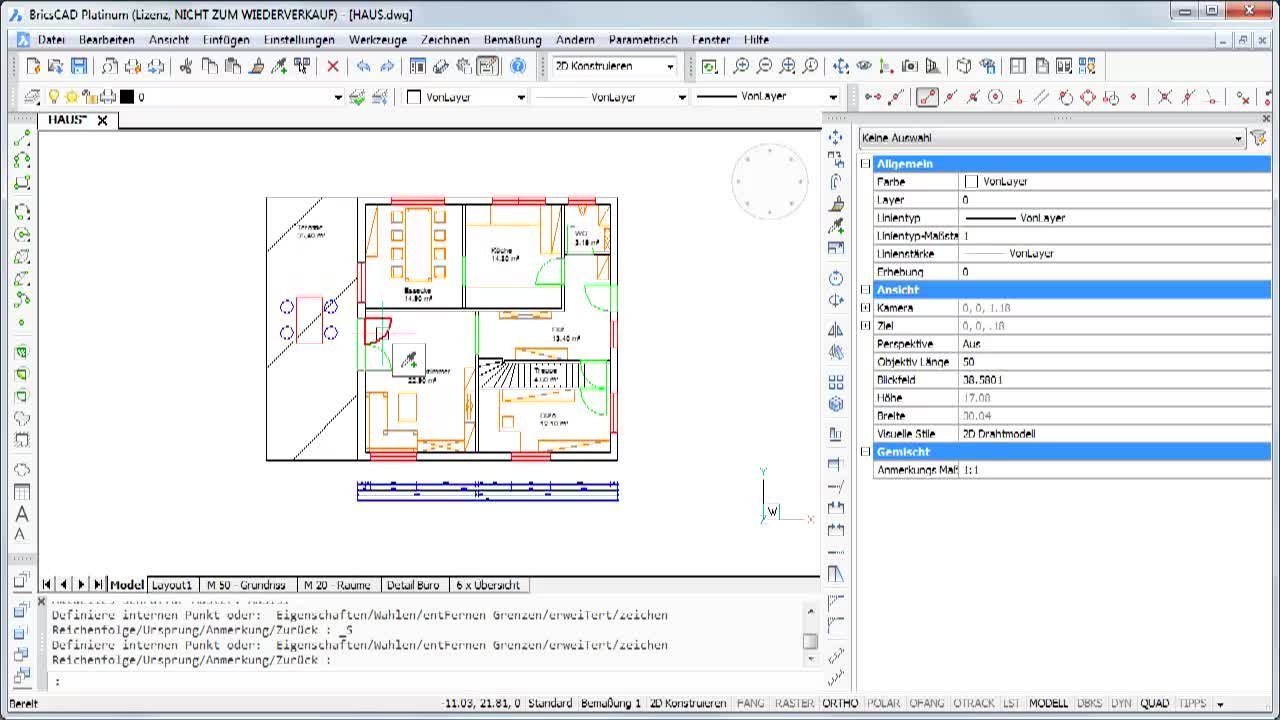
Task: Open the Zeichnen menu
Action: (x=445, y=40)
